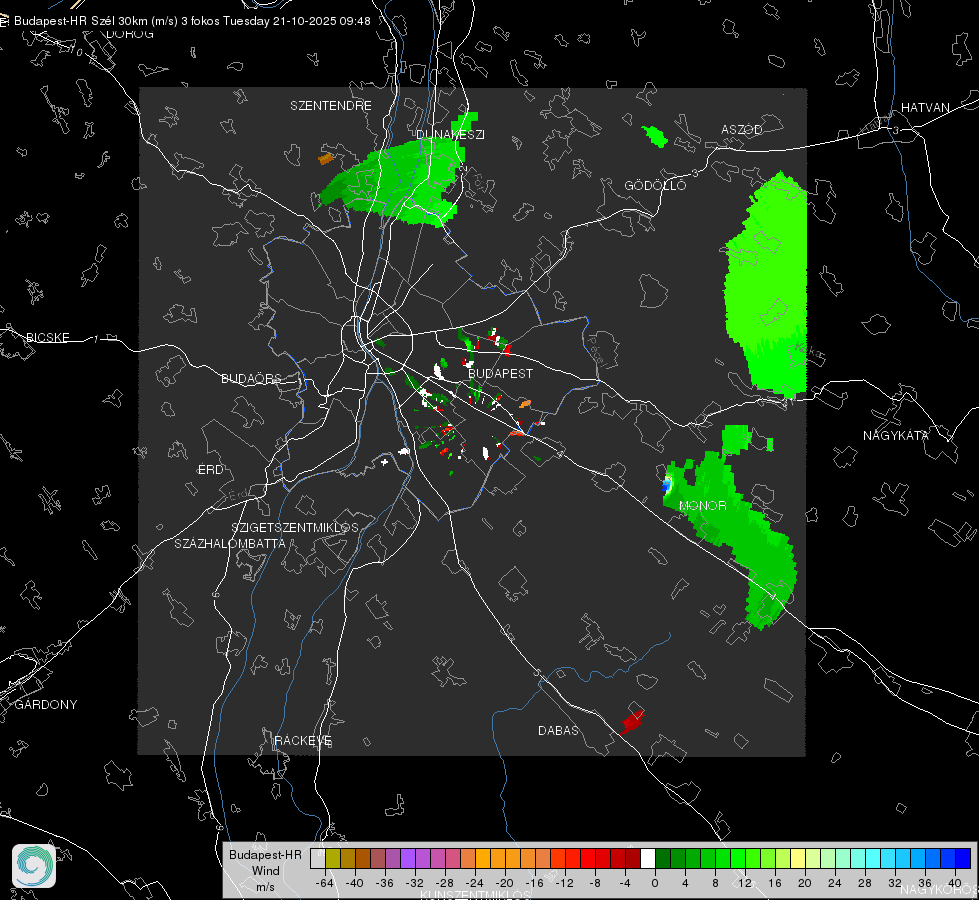Click the Budapest-HR Wind m/s legend title
The image size is (979, 900).
point(265,871)
